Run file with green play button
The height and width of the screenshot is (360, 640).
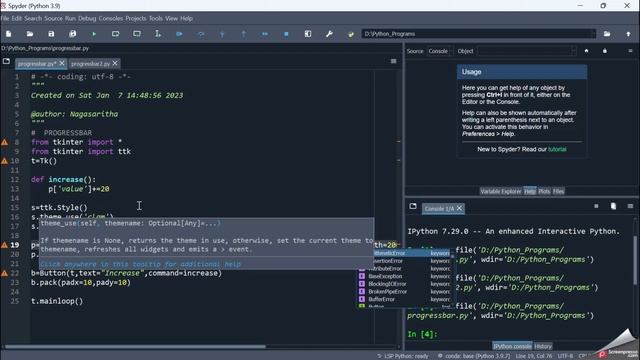click(x=94, y=34)
